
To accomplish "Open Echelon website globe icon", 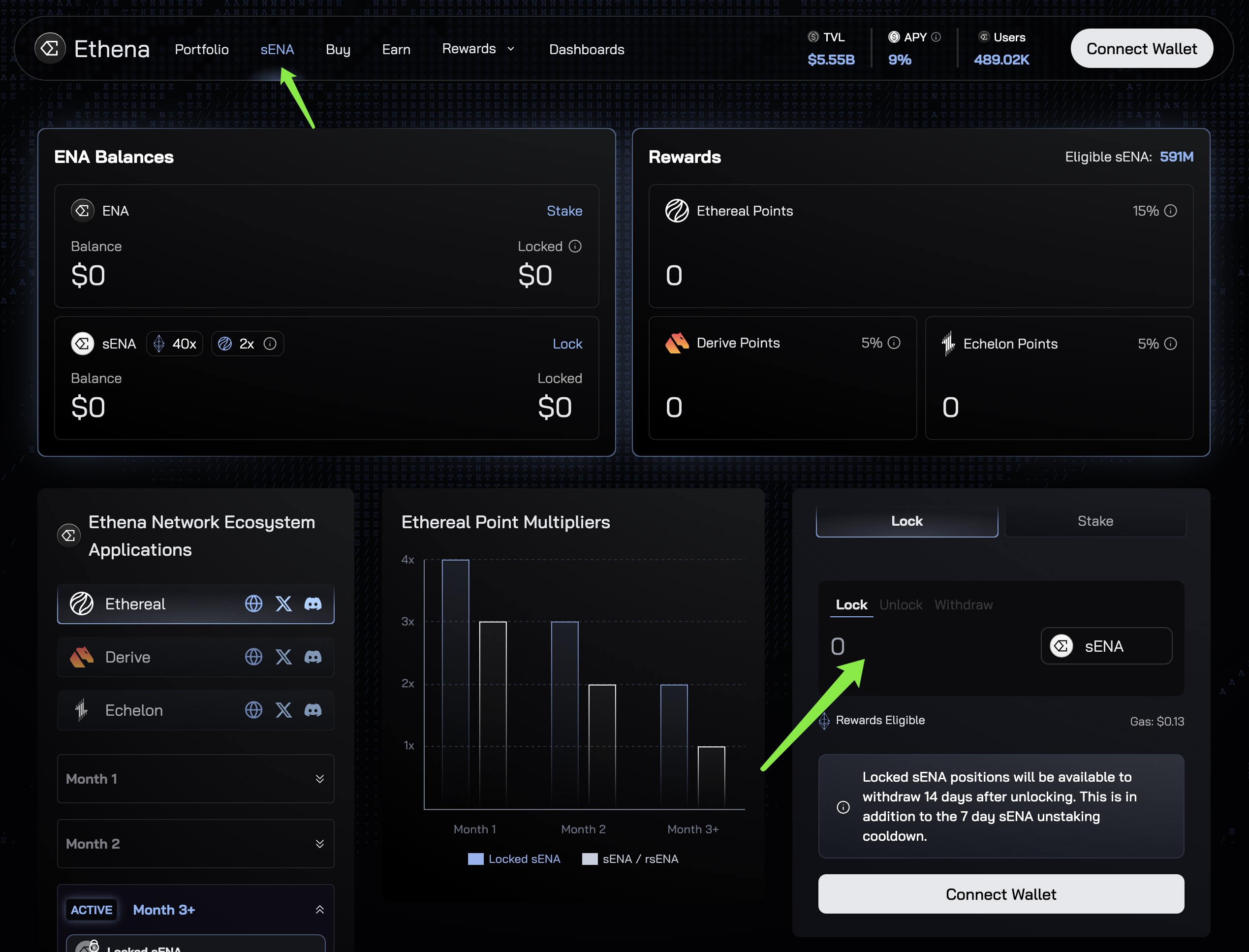I will (x=254, y=710).
